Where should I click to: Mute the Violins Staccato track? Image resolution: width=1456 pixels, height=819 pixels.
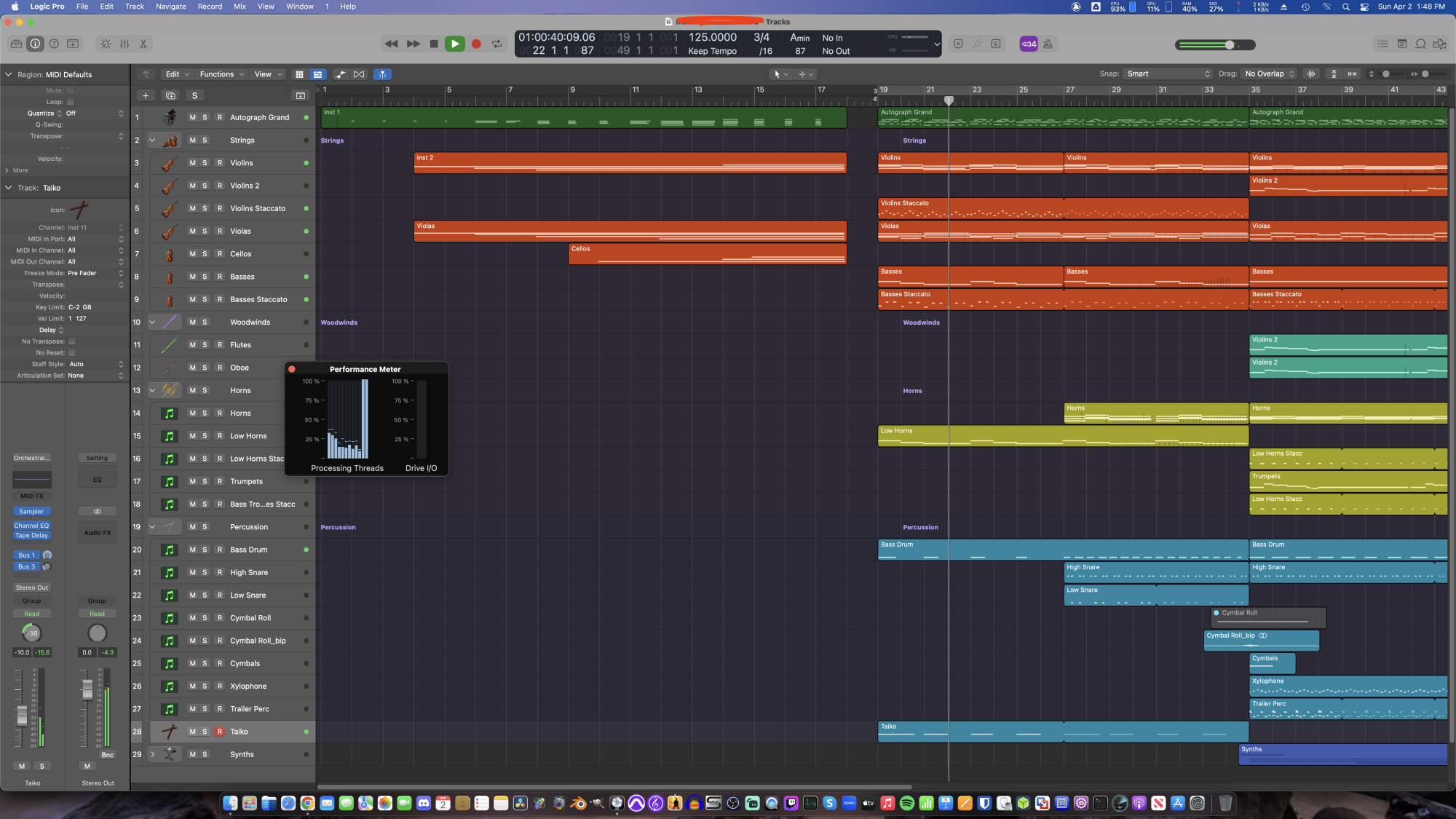coord(192,208)
